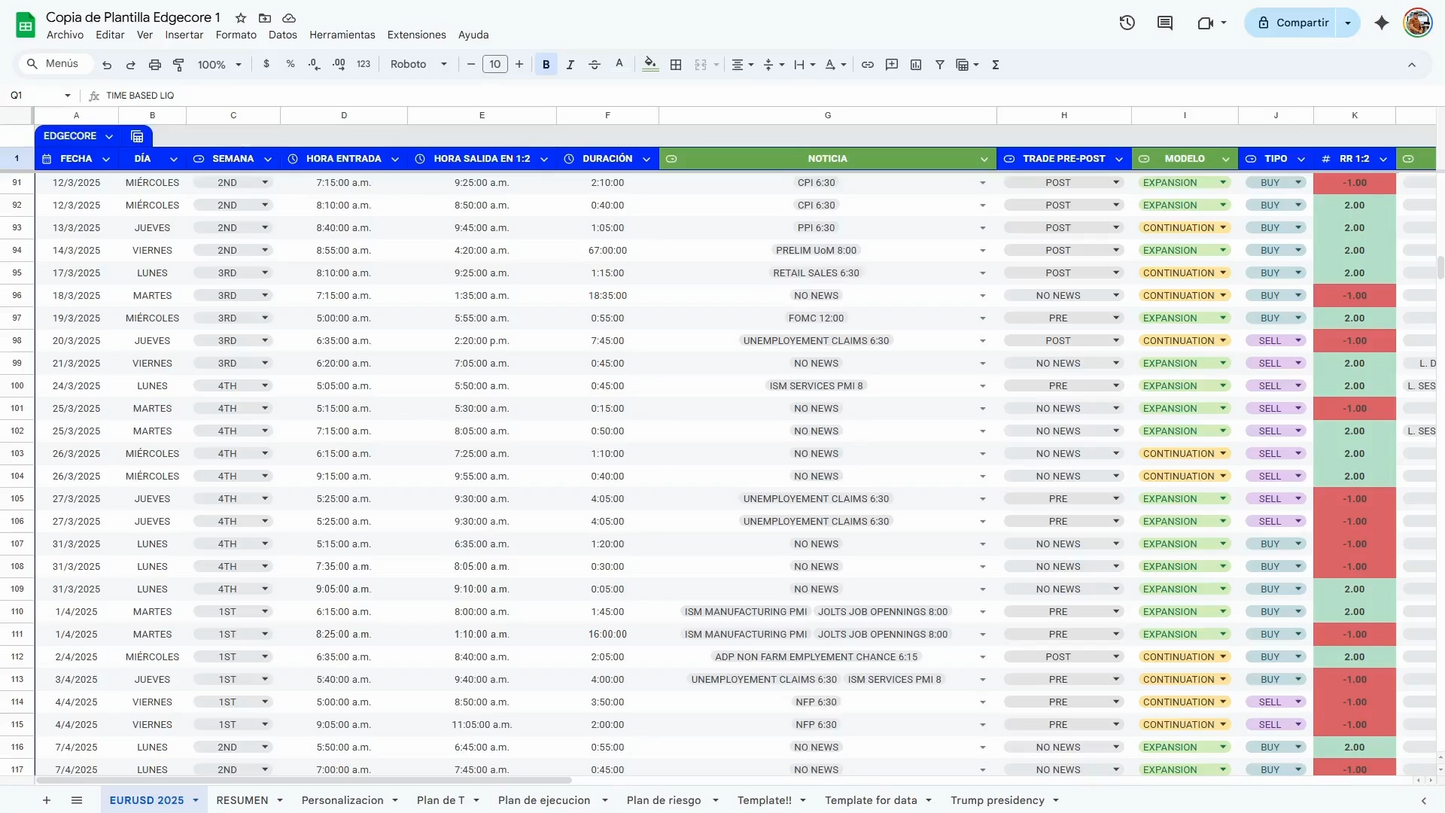Open version history clock icon
The height and width of the screenshot is (813, 1445).
click(x=1127, y=23)
